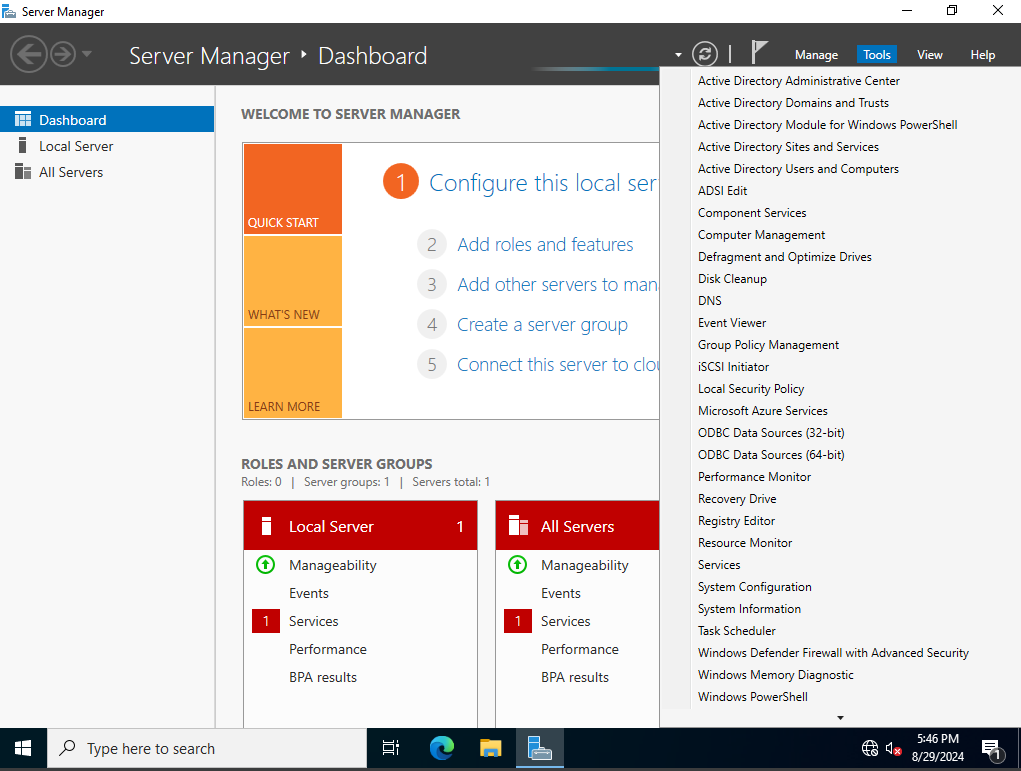
Task: Open the Quick Start tile
Action: [292, 189]
